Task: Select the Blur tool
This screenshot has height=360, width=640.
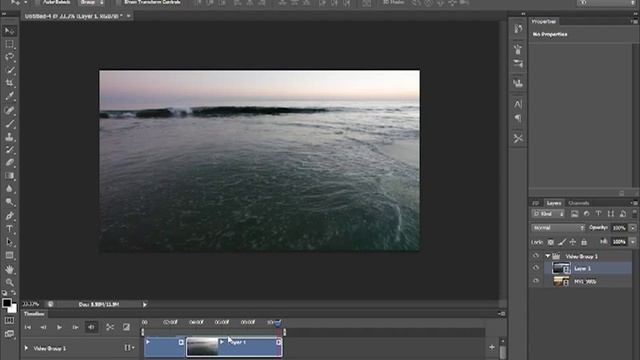Action: pyautogui.click(x=9, y=189)
